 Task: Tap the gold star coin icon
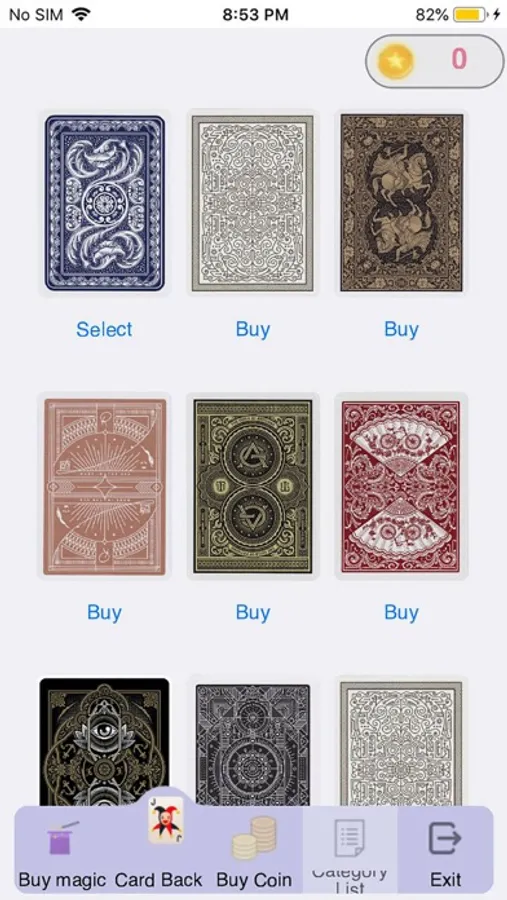click(x=396, y=61)
